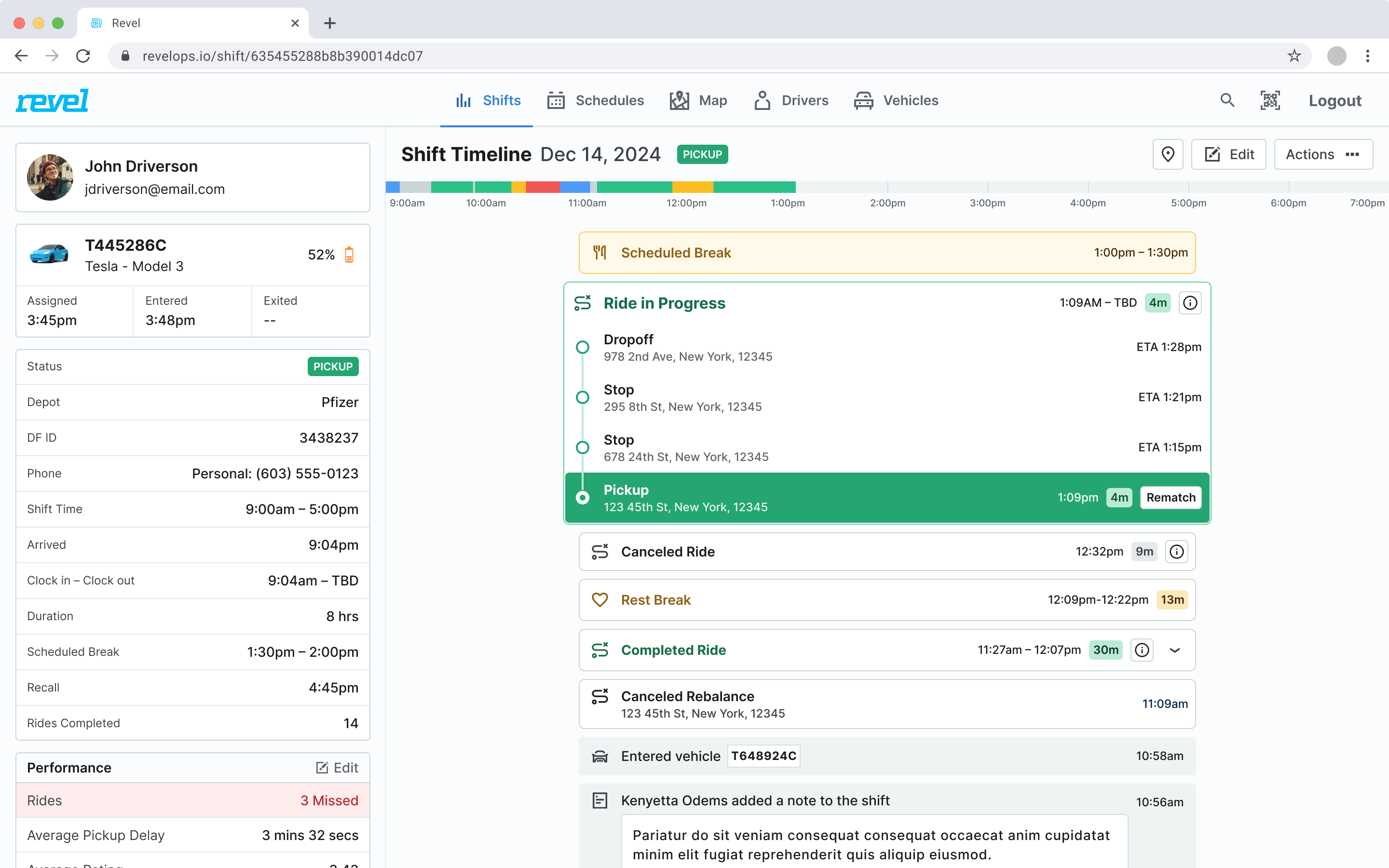Image resolution: width=1389 pixels, height=868 pixels.
Task: Switch to the Schedules tab
Action: [x=595, y=100]
